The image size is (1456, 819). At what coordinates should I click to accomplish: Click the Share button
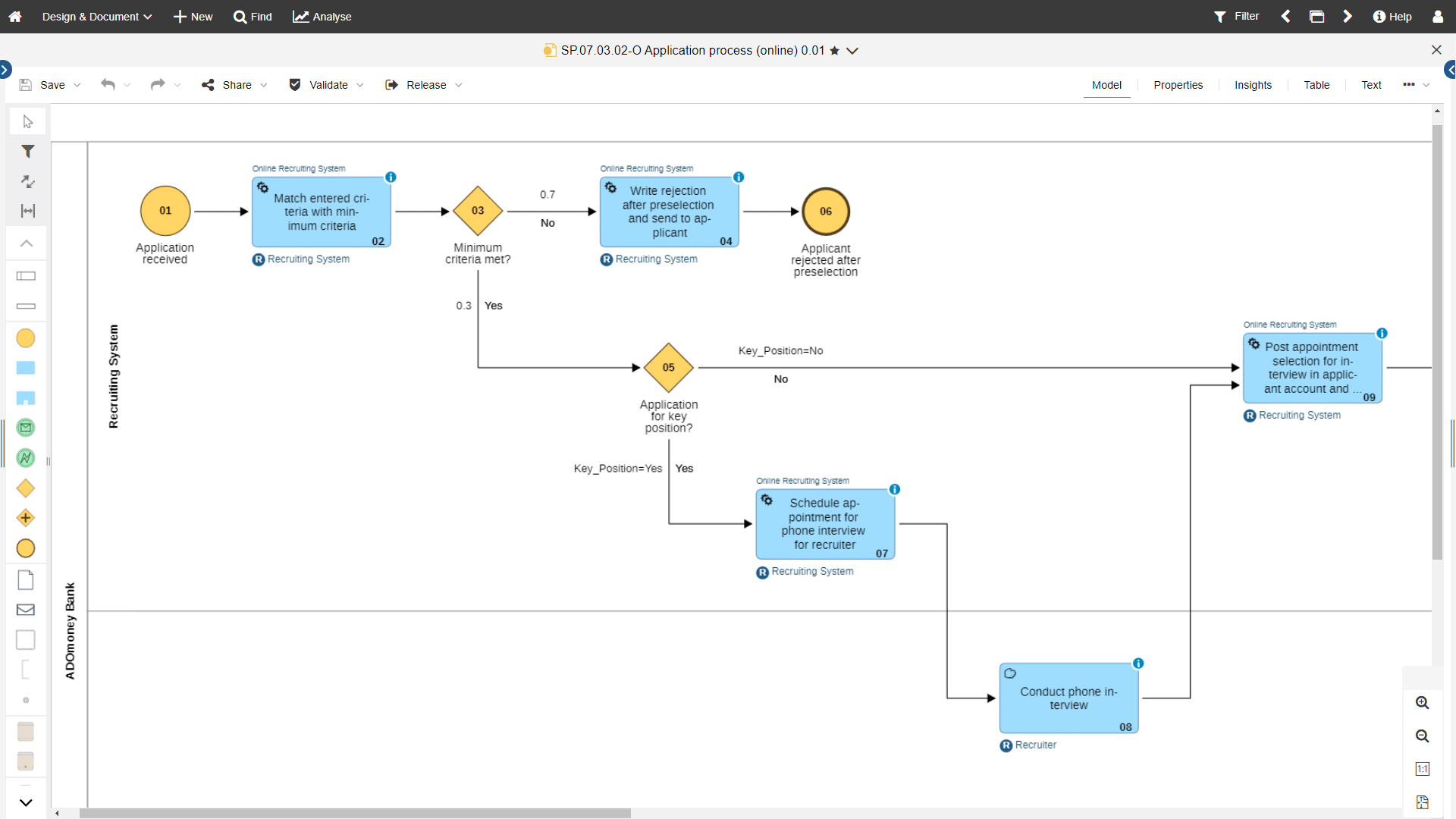(237, 85)
